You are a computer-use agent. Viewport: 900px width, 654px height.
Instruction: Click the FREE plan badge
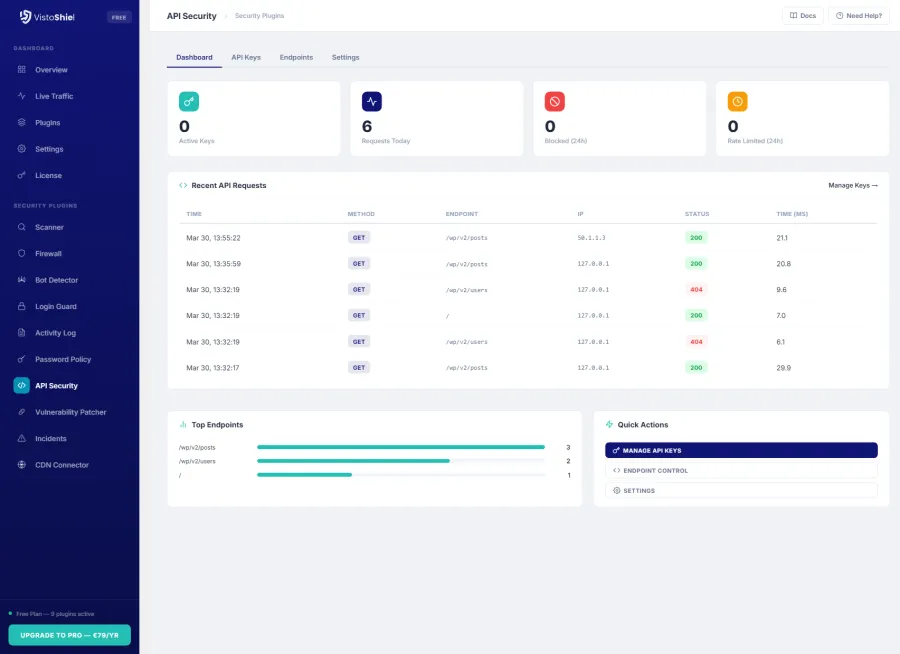(120, 16)
